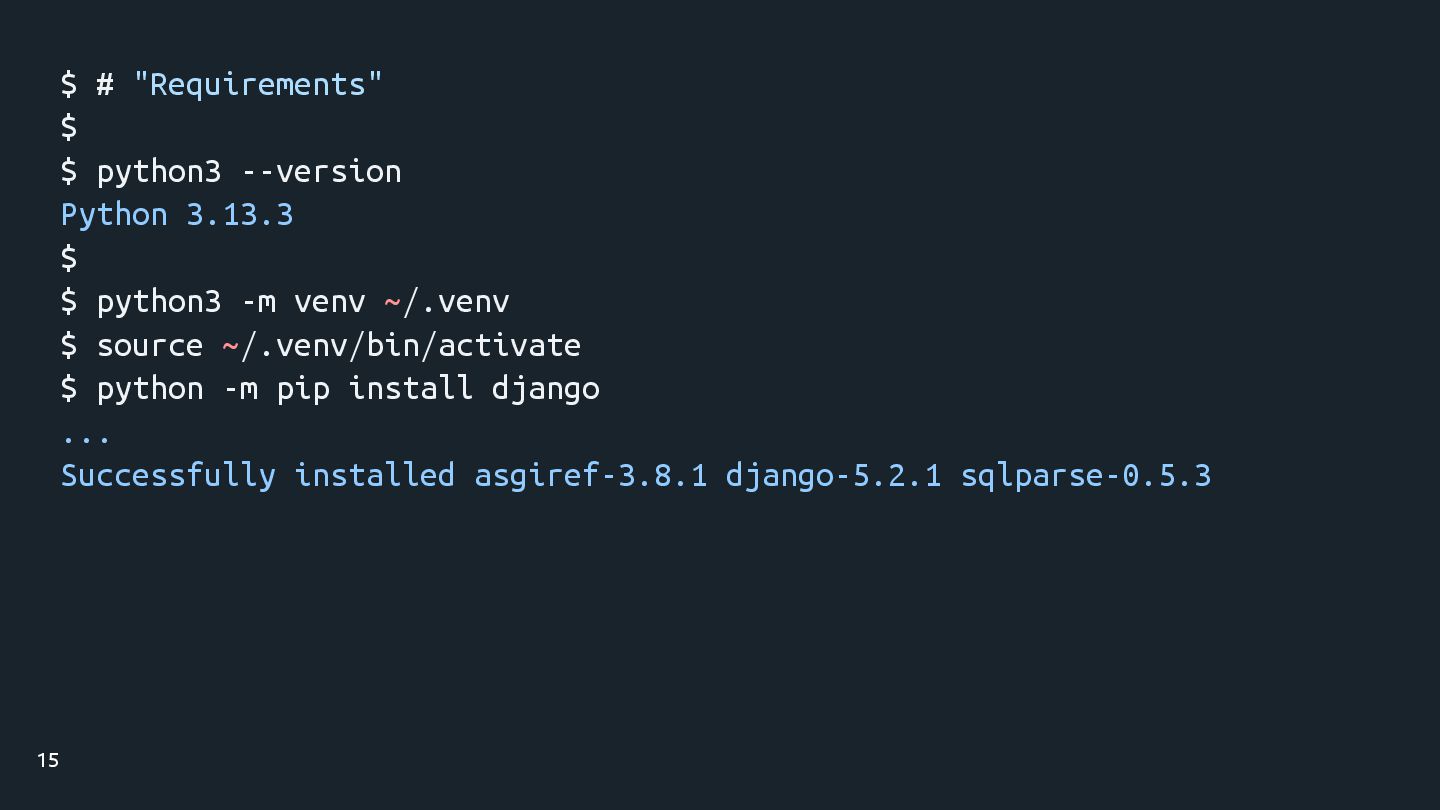The image size is (1440, 810).
Task: Click the slide number 15
Action: [x=48, y=760]
